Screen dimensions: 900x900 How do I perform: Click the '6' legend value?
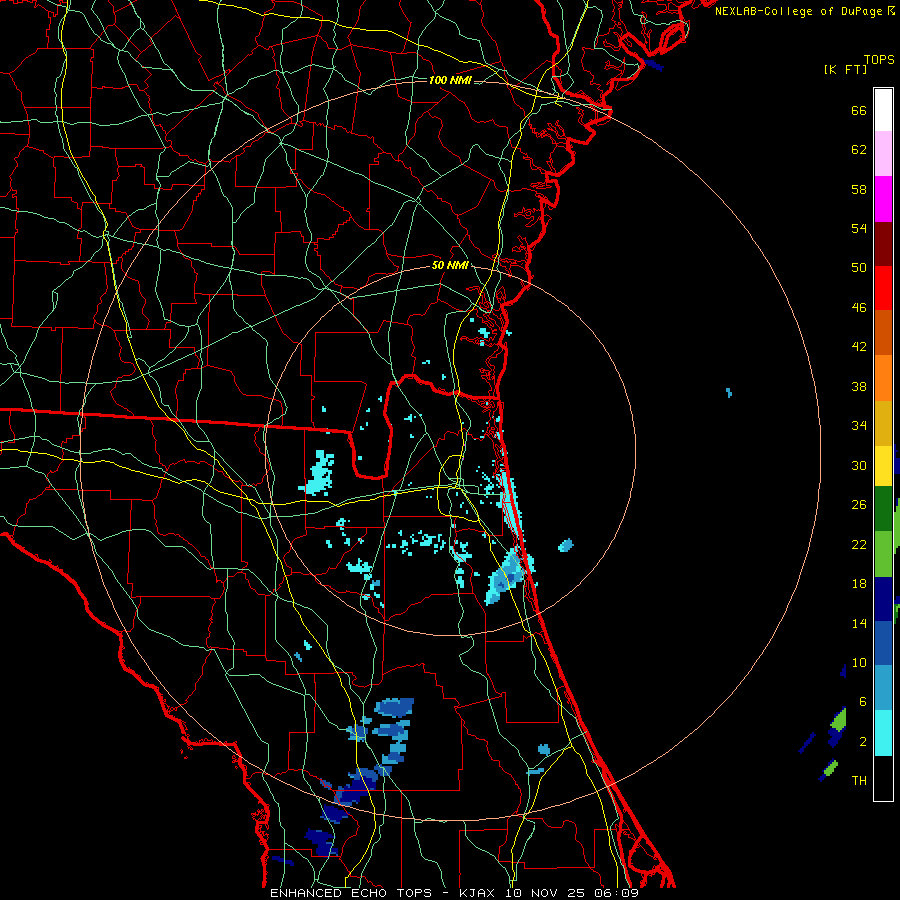(x=863, y=701)
